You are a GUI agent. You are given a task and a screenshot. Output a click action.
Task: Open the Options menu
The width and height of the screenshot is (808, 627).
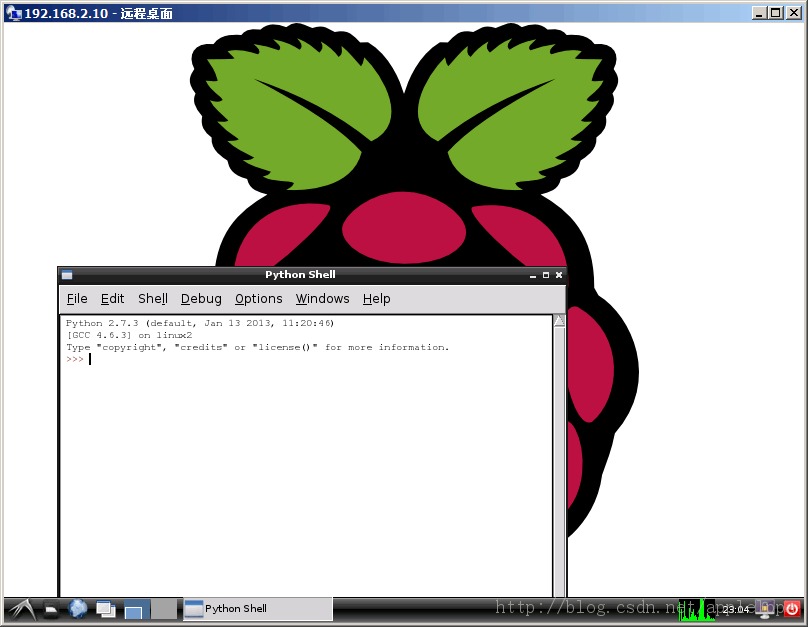pyautogui.click(x=259, y=299)
